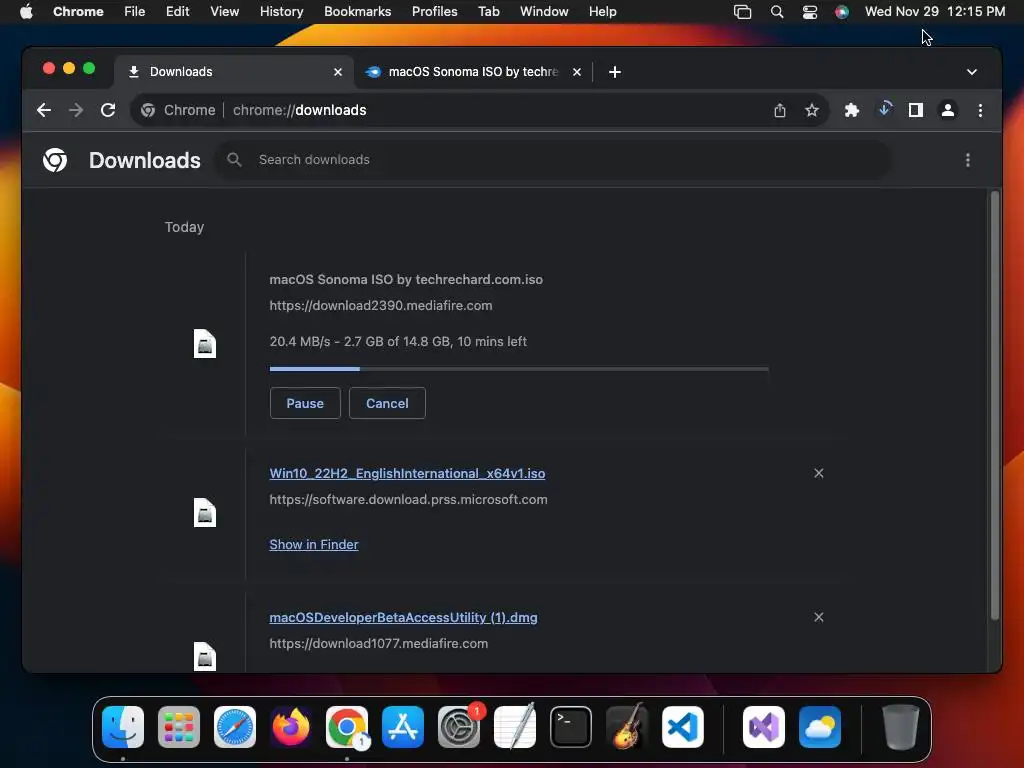Viewport: 1024px width, 768px height.
Task: Click the Siri icon in menu bar
Action: pos(842,12)
